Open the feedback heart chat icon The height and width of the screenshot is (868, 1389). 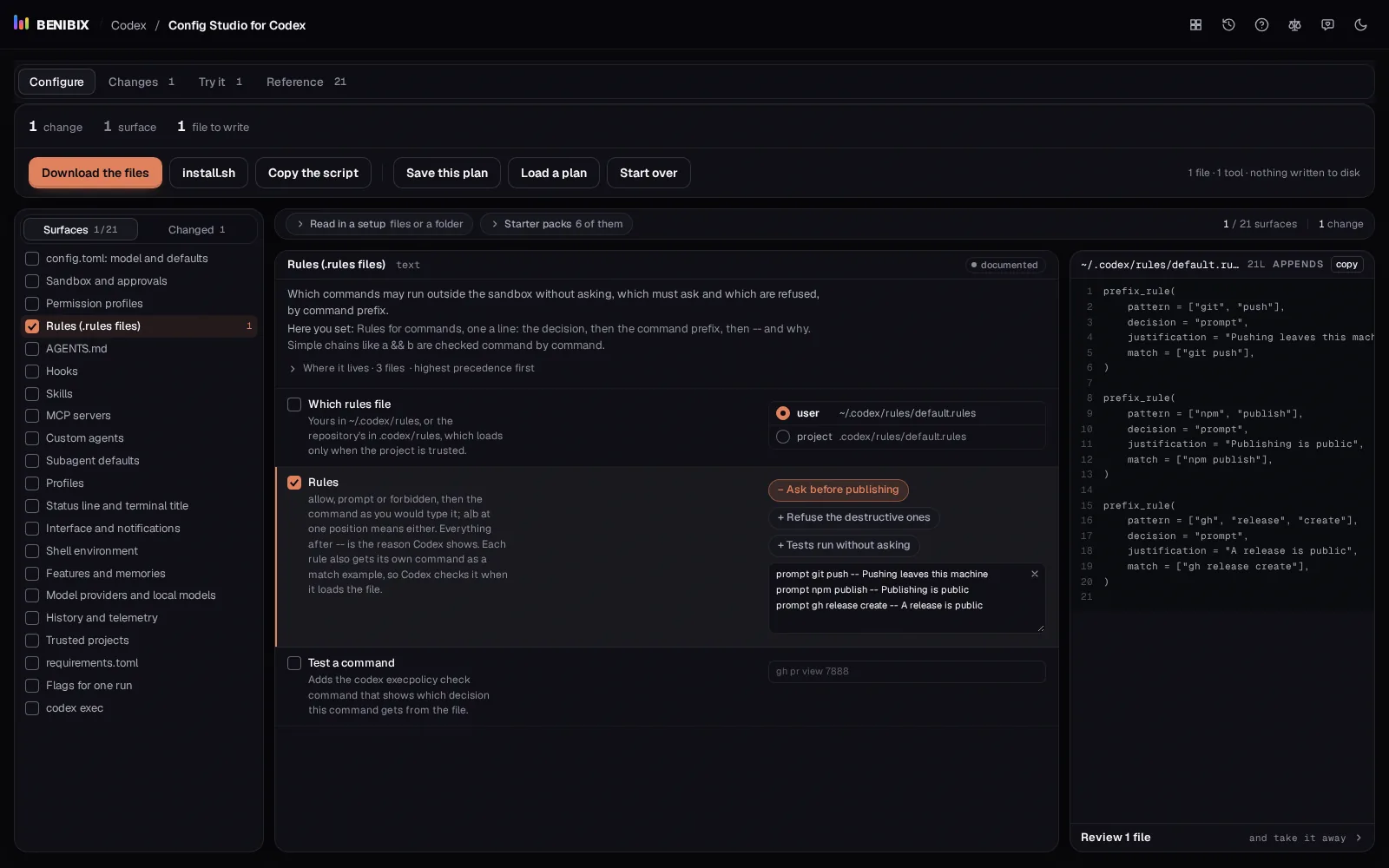pos(1327,25)
